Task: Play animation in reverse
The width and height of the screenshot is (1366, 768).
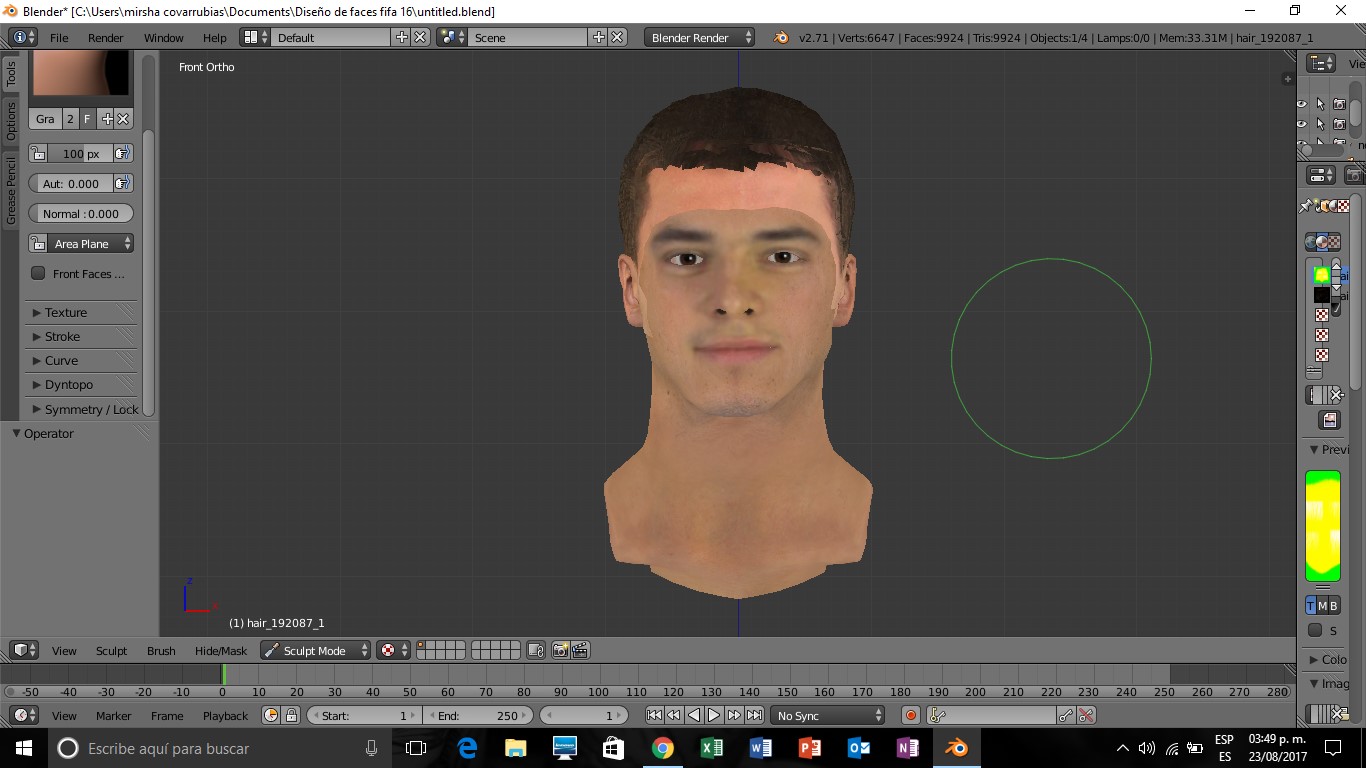Action: click(694, 715)
